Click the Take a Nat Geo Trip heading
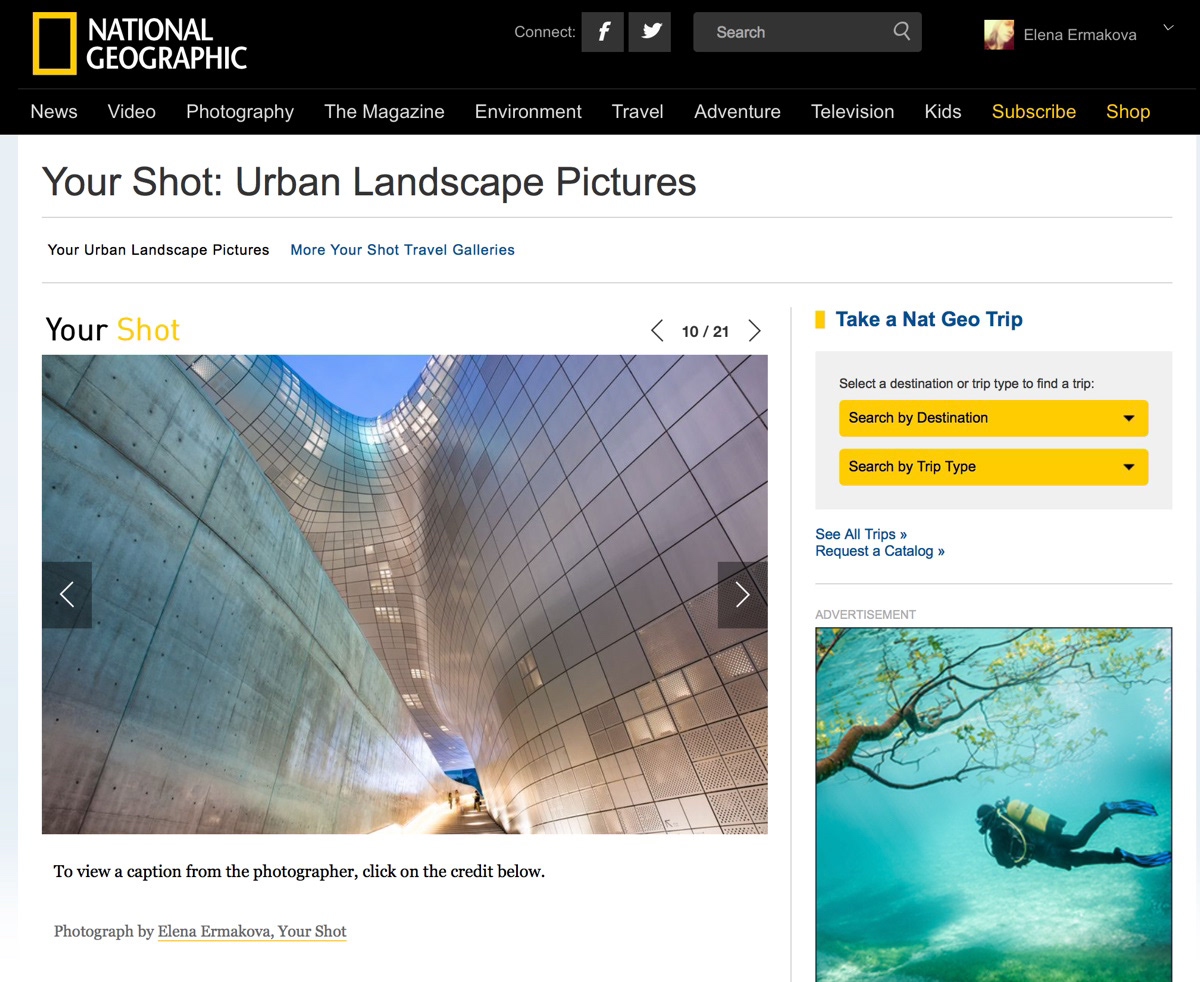The width and height of the screenshot is (1200, 982). coord(929,319)
